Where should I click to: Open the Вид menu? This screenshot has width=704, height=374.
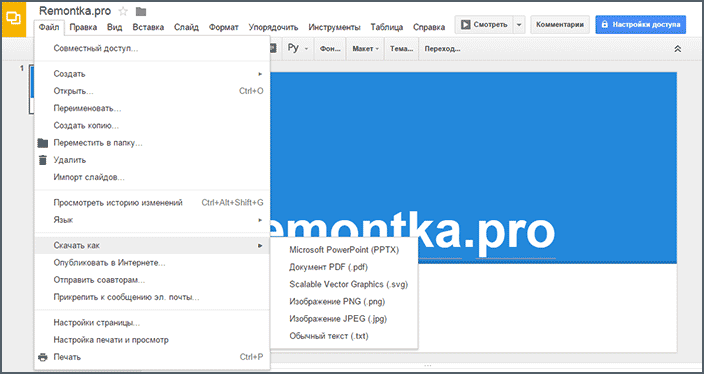click(x=114, y=27)
